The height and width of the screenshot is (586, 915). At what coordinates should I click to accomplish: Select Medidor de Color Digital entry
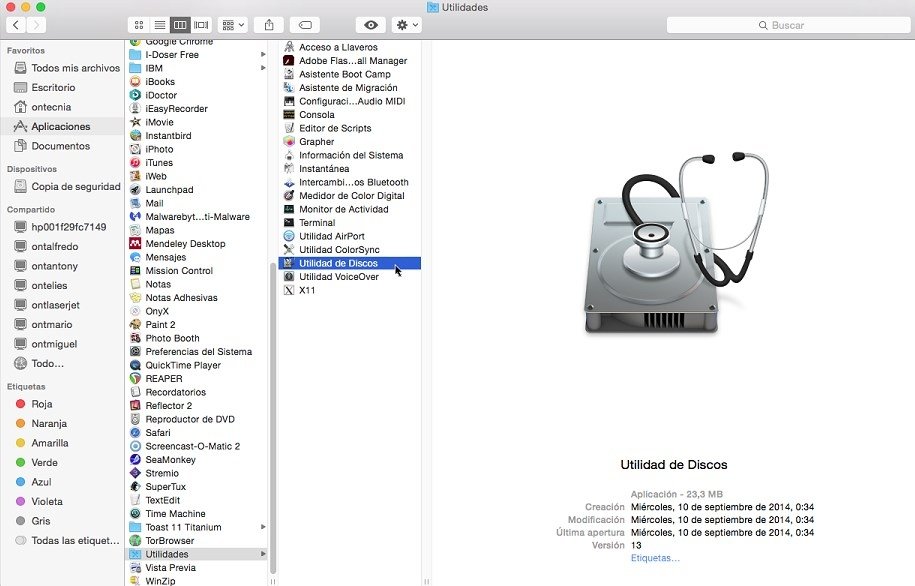352,196
